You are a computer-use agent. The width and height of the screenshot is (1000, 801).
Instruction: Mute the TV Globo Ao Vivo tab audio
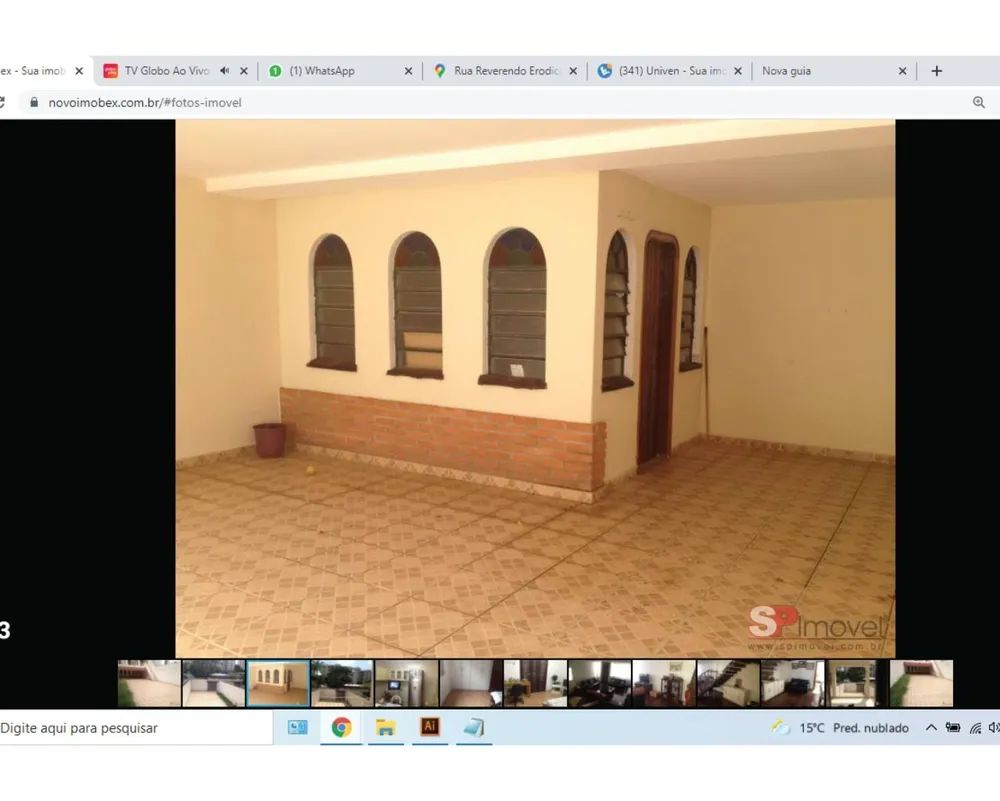click(224, 71)
